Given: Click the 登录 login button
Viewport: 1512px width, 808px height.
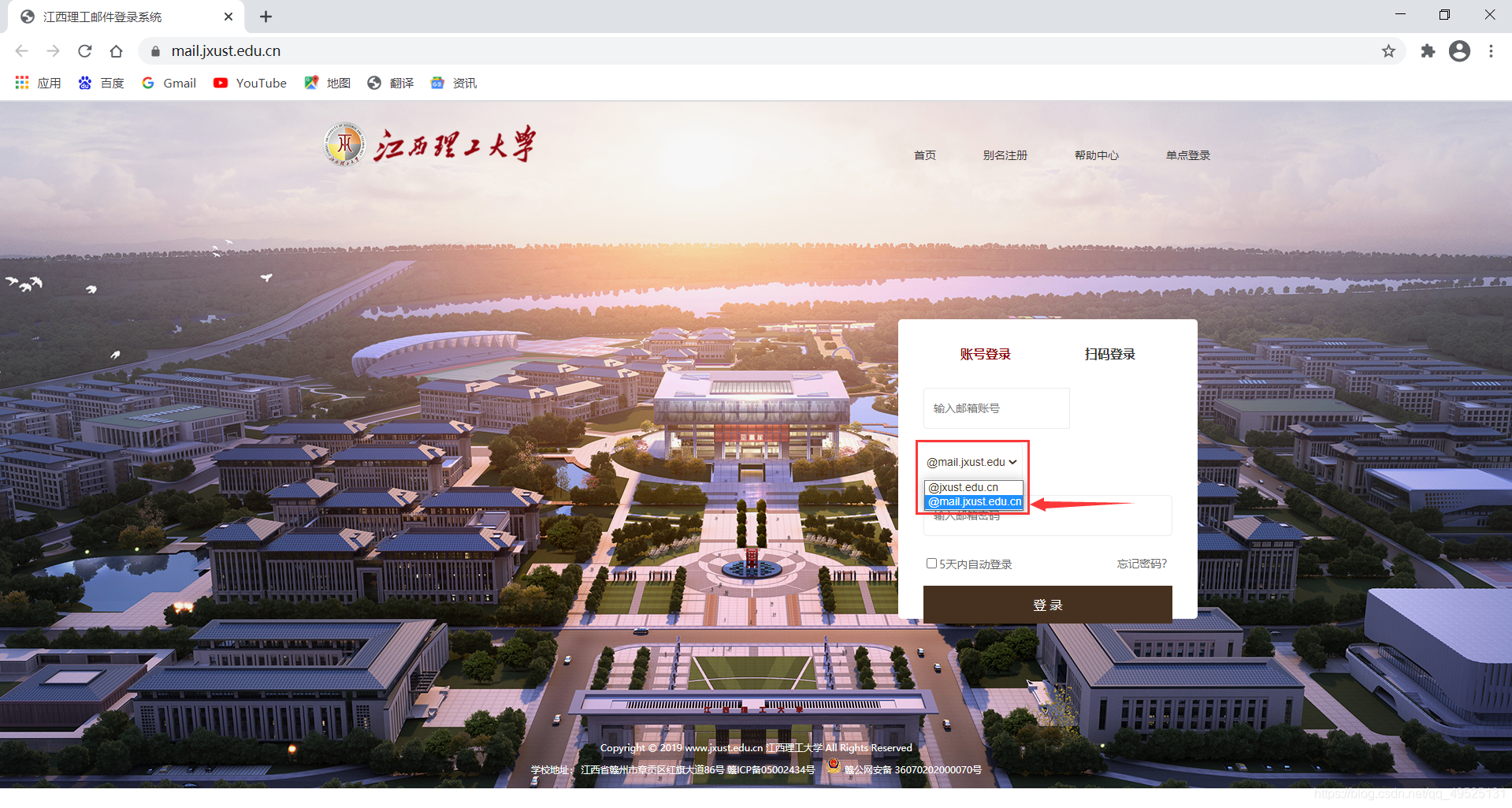Looking at the screenshot, I should [x=1046, y=605].
